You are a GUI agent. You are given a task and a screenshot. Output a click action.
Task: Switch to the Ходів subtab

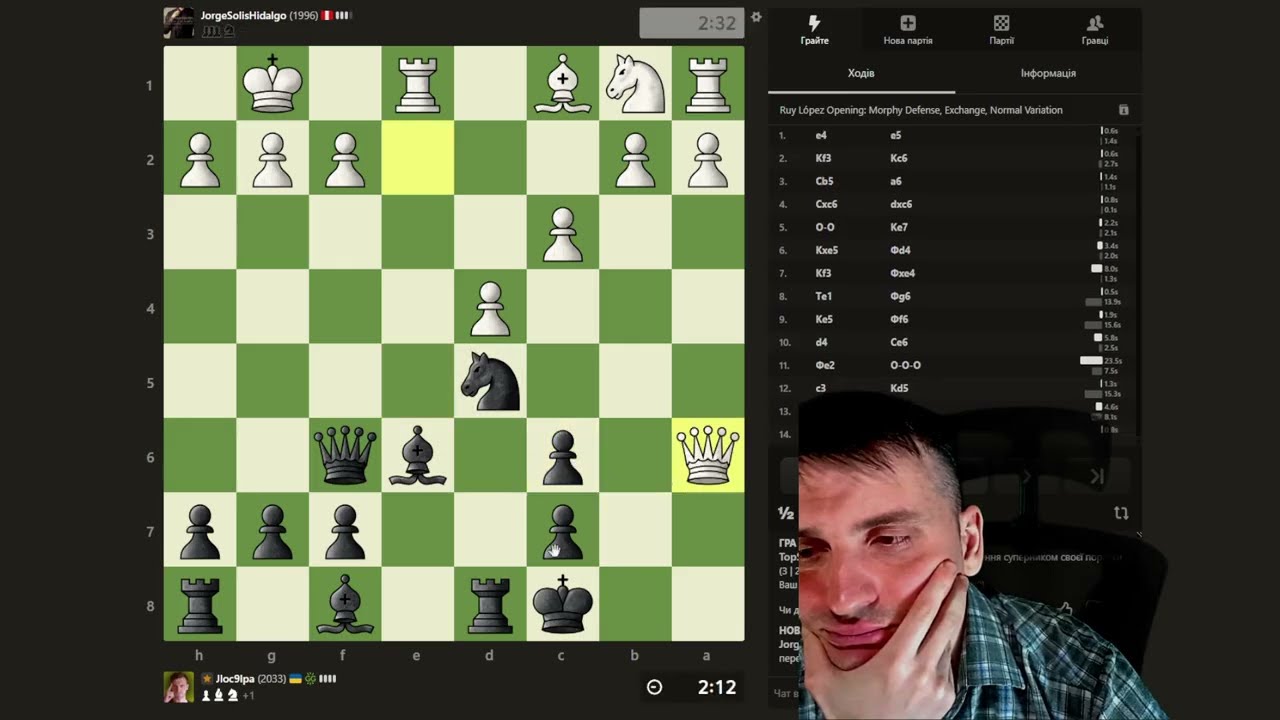click(x=861, y=74)
